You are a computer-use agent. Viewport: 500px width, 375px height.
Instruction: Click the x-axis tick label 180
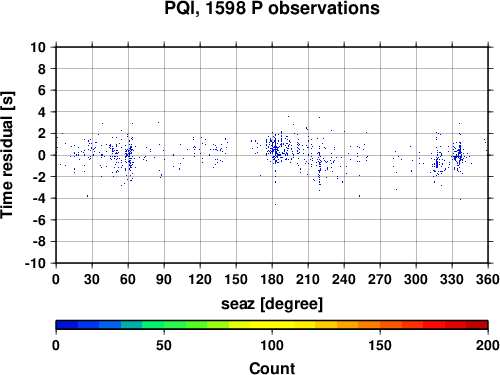(x=272, y=279)
